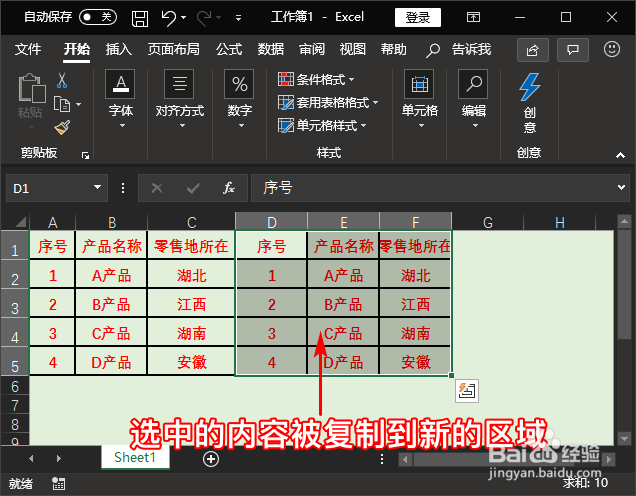The width and height of the screenshot is (636, 496).
Task: Select column A header
Action: (x=52, y=222)
